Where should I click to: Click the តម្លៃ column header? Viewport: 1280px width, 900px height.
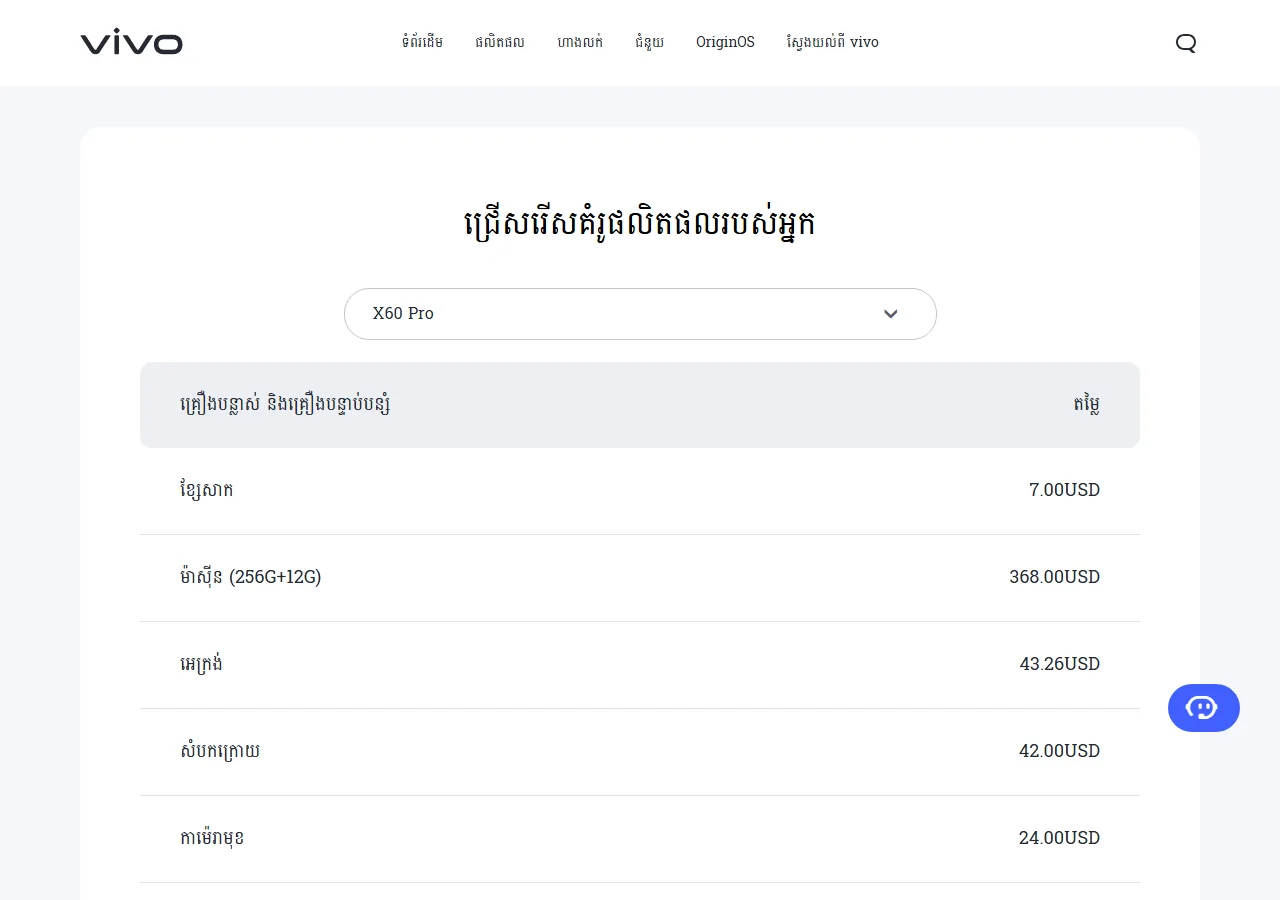(x=1086, y=405)
